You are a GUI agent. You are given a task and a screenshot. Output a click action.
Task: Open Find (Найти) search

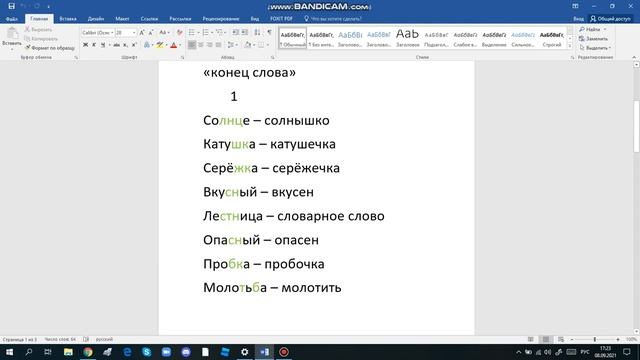click(x=590, y=29)
